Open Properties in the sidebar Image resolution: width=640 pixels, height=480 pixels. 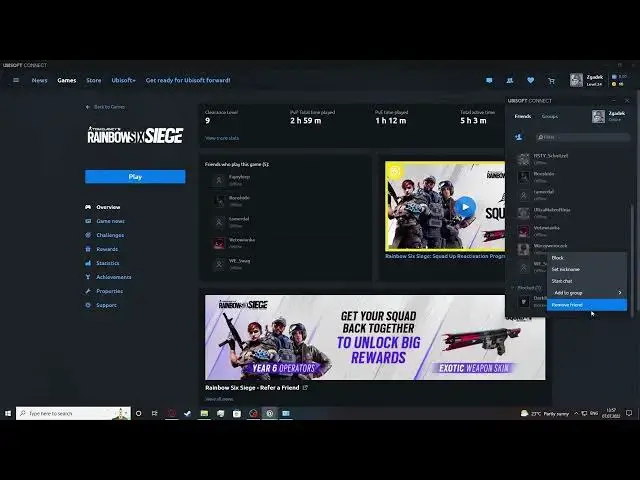(x=109, y=291)
